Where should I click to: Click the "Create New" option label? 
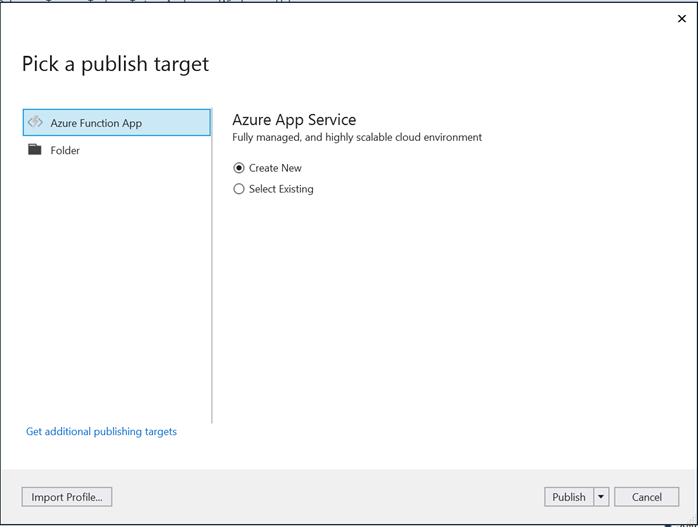pos(275,168)
